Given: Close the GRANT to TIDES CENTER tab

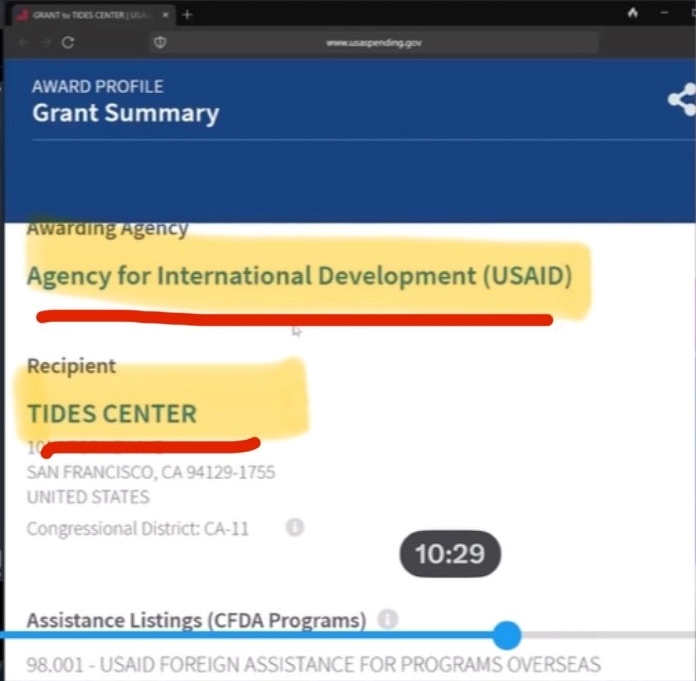Looking at the screenshot, I should pyautogui.click(x=165, y=15).
